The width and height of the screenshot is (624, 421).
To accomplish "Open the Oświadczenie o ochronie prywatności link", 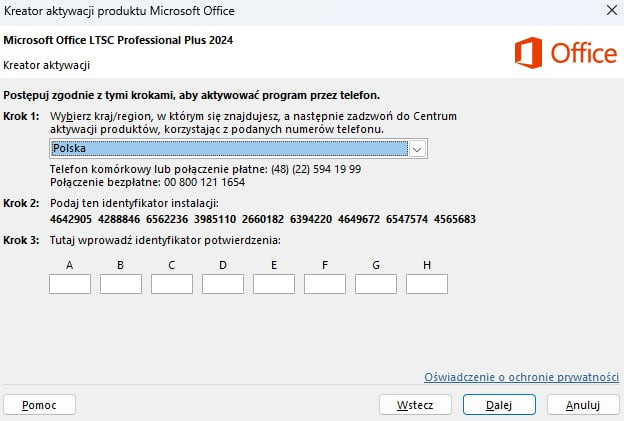I will (x=521, y=377).
